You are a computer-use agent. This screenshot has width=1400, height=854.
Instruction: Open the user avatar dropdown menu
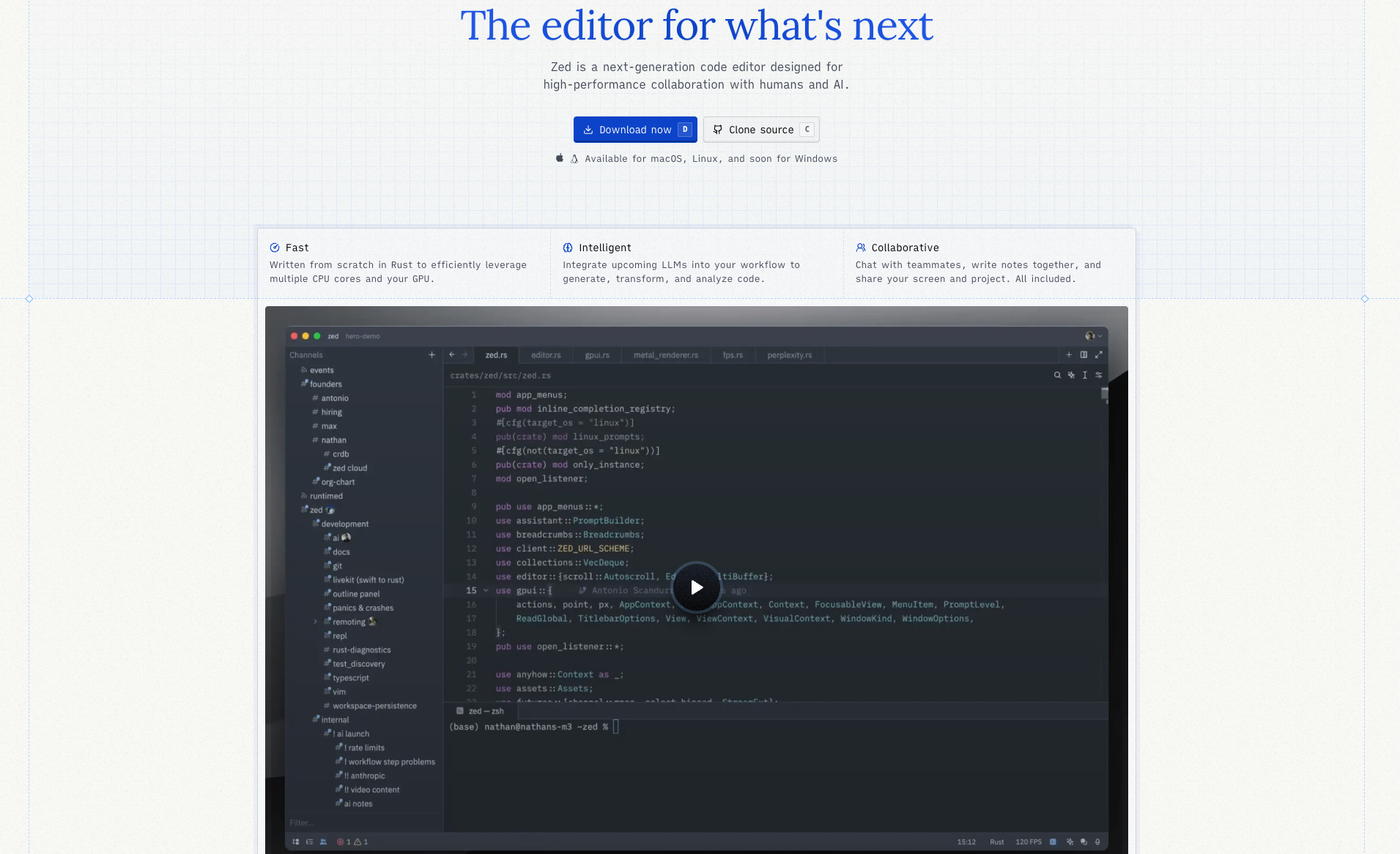[1093, 335]
